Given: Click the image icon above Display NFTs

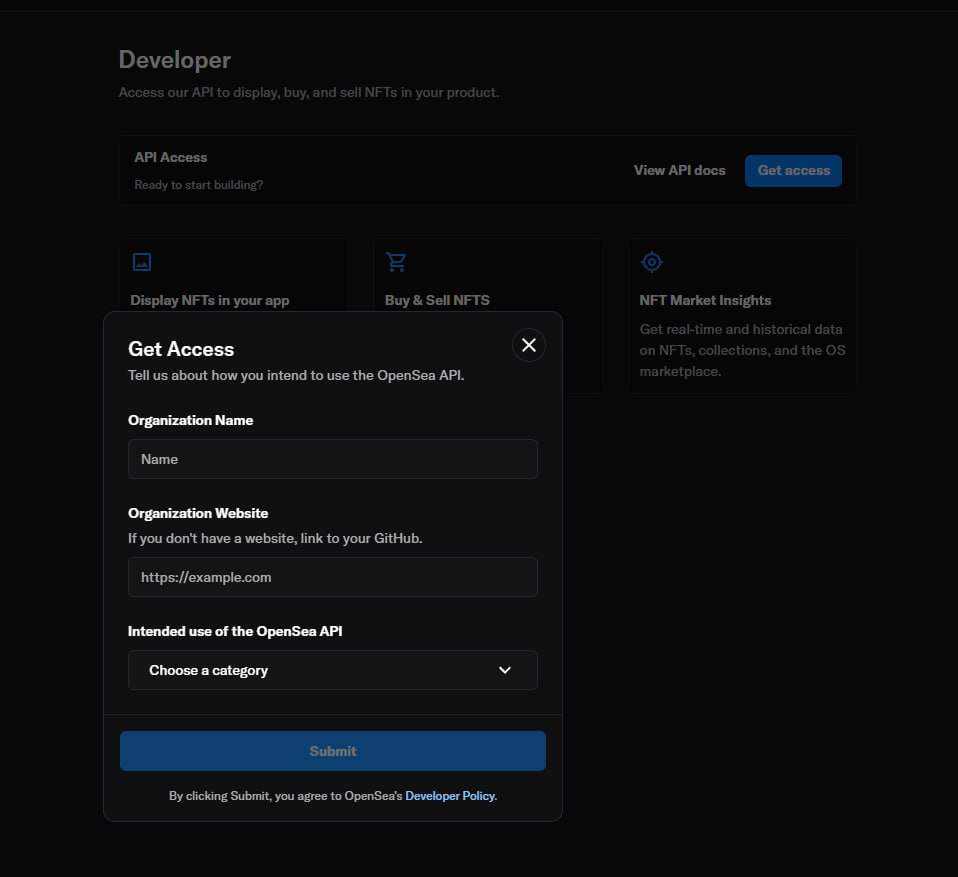Looking at the screenshot, I should [x=142, y=262].
